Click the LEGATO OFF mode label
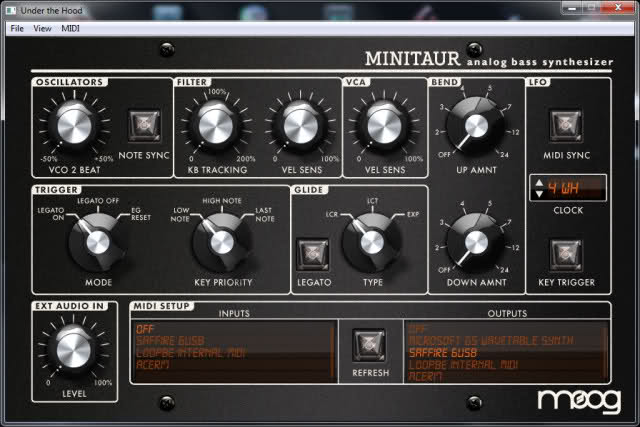This screenshot has height=427, width=640. [98, 201]
